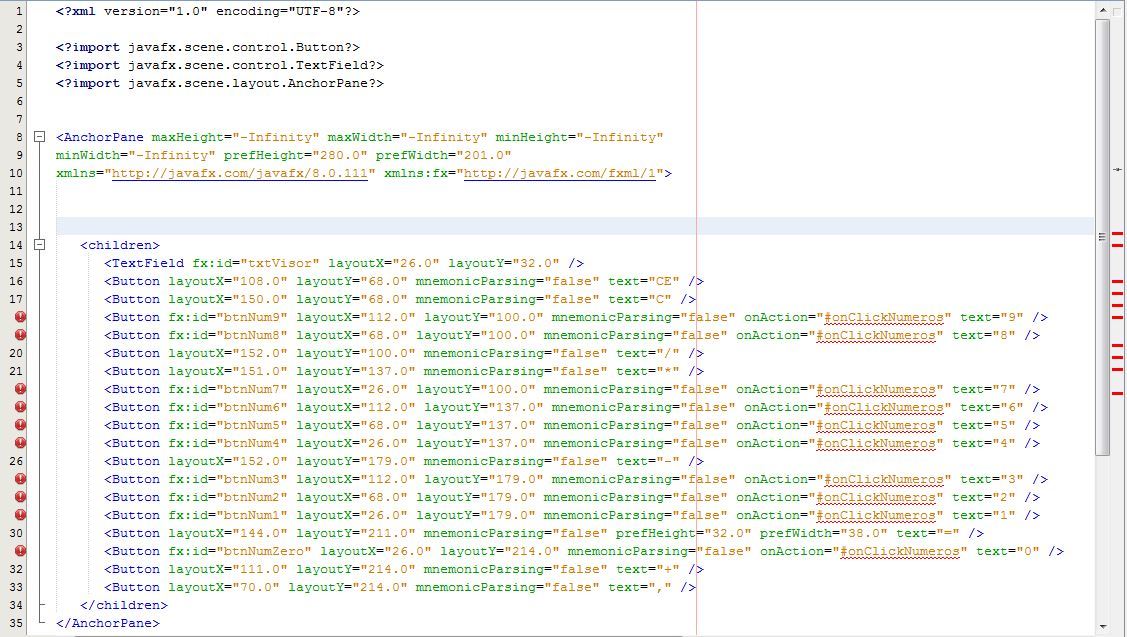1127x637 pixels.
Task: Click the error icon beside the btnNum2 line
Action: [20, 497]
